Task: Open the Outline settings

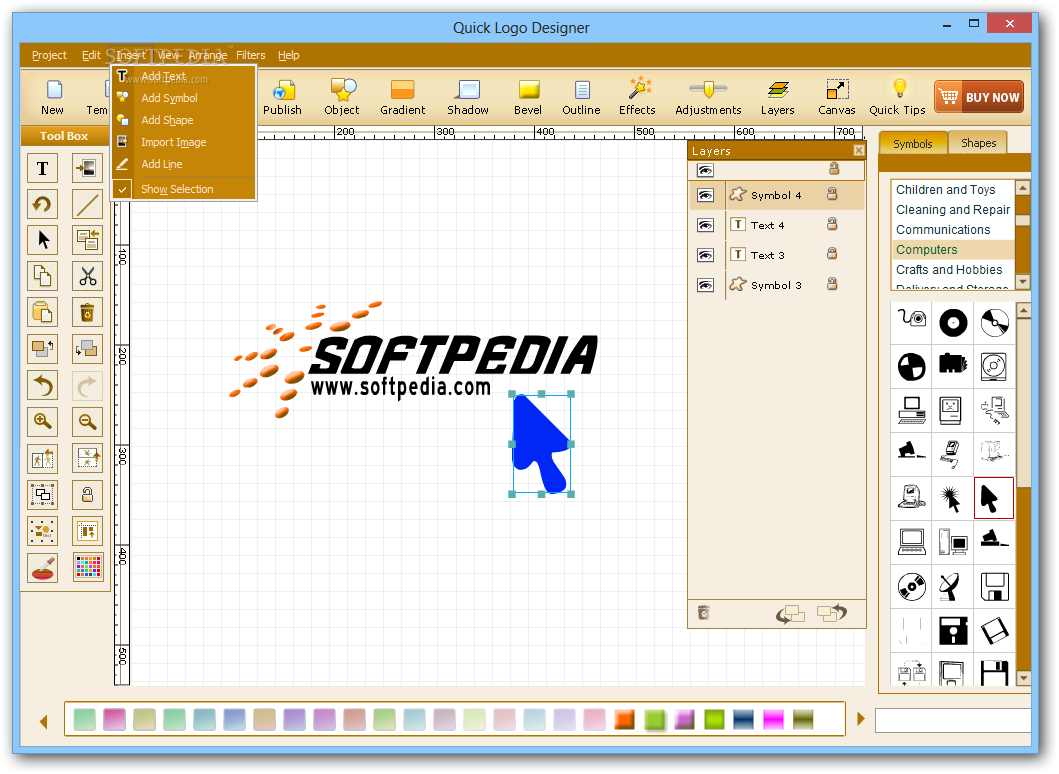Action: pyautogui.click(x=582, y=98)
